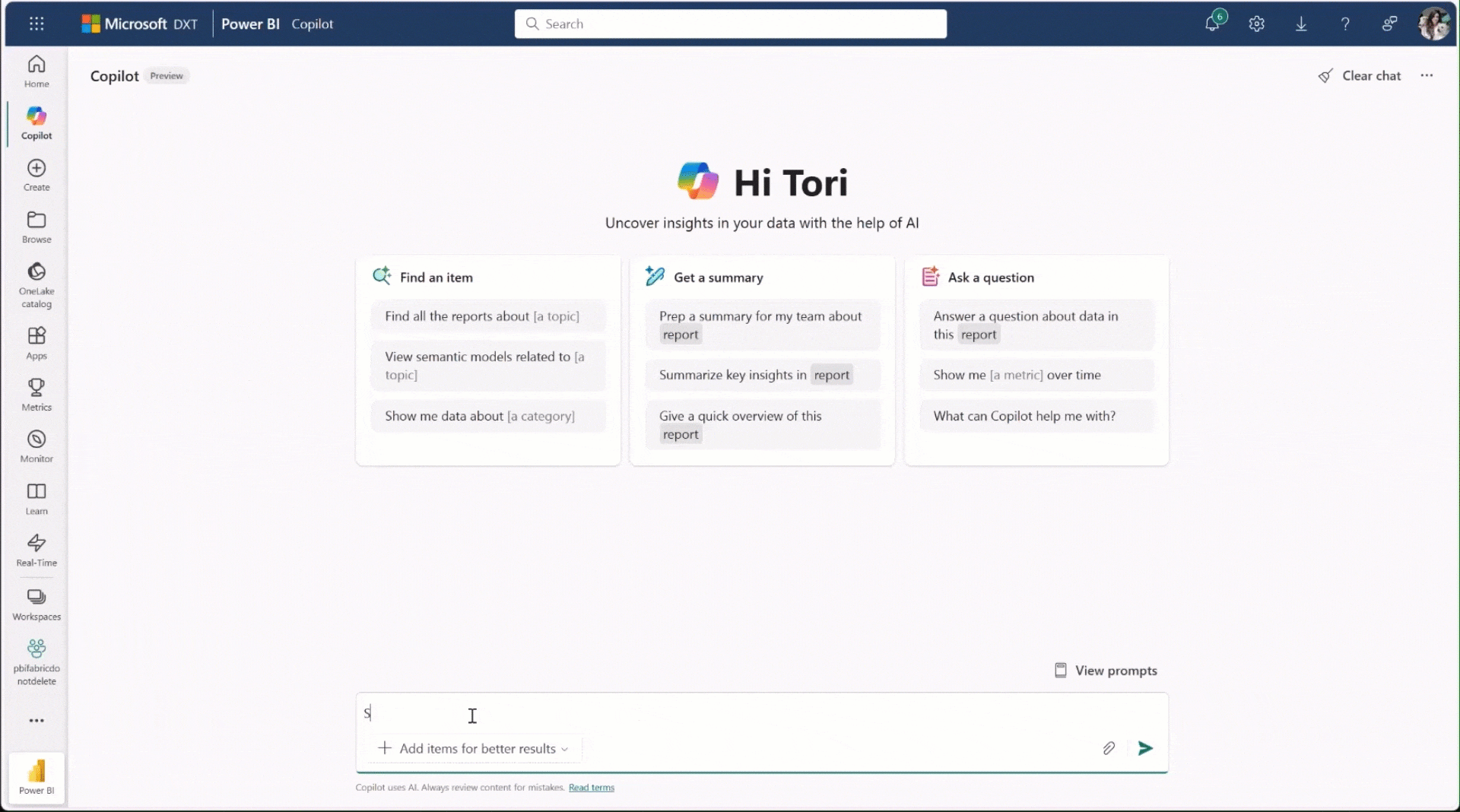Click Clear chat
The image size is (1460, 812).
[x=1360, y=75]
